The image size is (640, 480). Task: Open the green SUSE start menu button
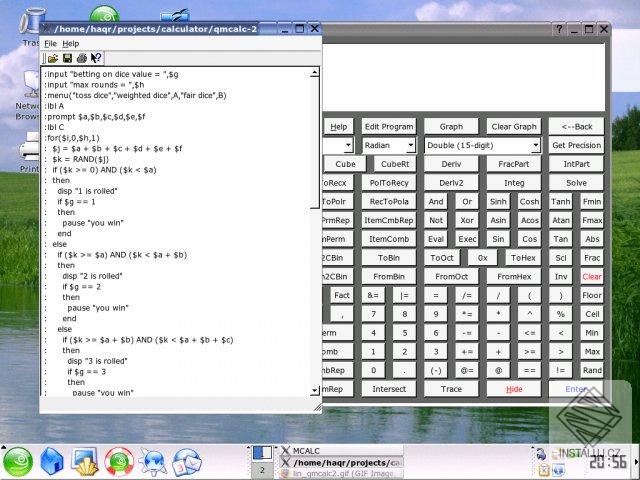pos(18,462)
